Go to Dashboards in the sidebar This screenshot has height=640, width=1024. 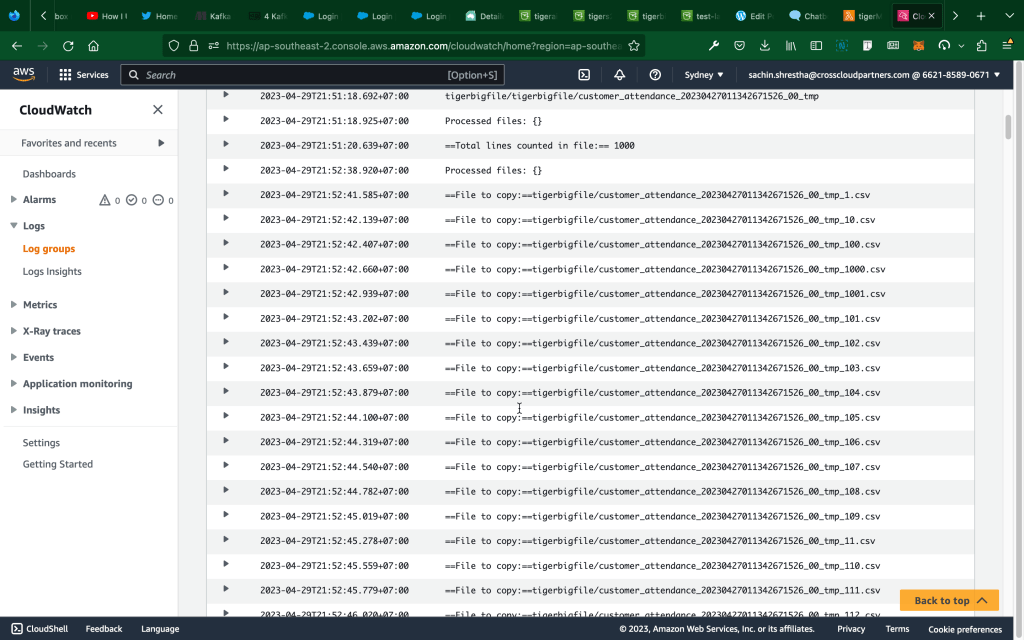point(49,174)
